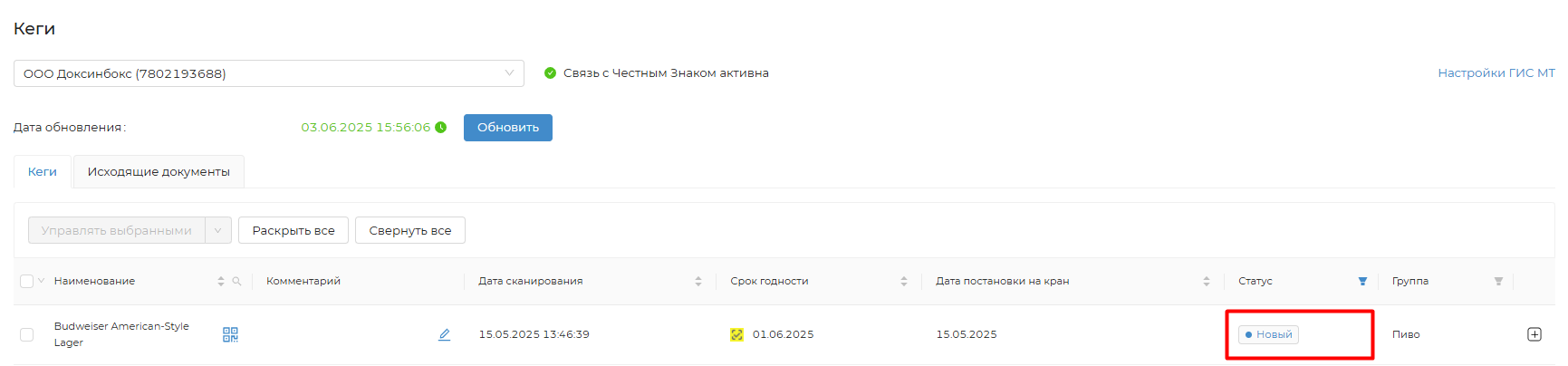The height and width of the screenshot is (366, 1568).
Task: Click the pencil icon to edit comment
Action: click(x=444, y=334)
